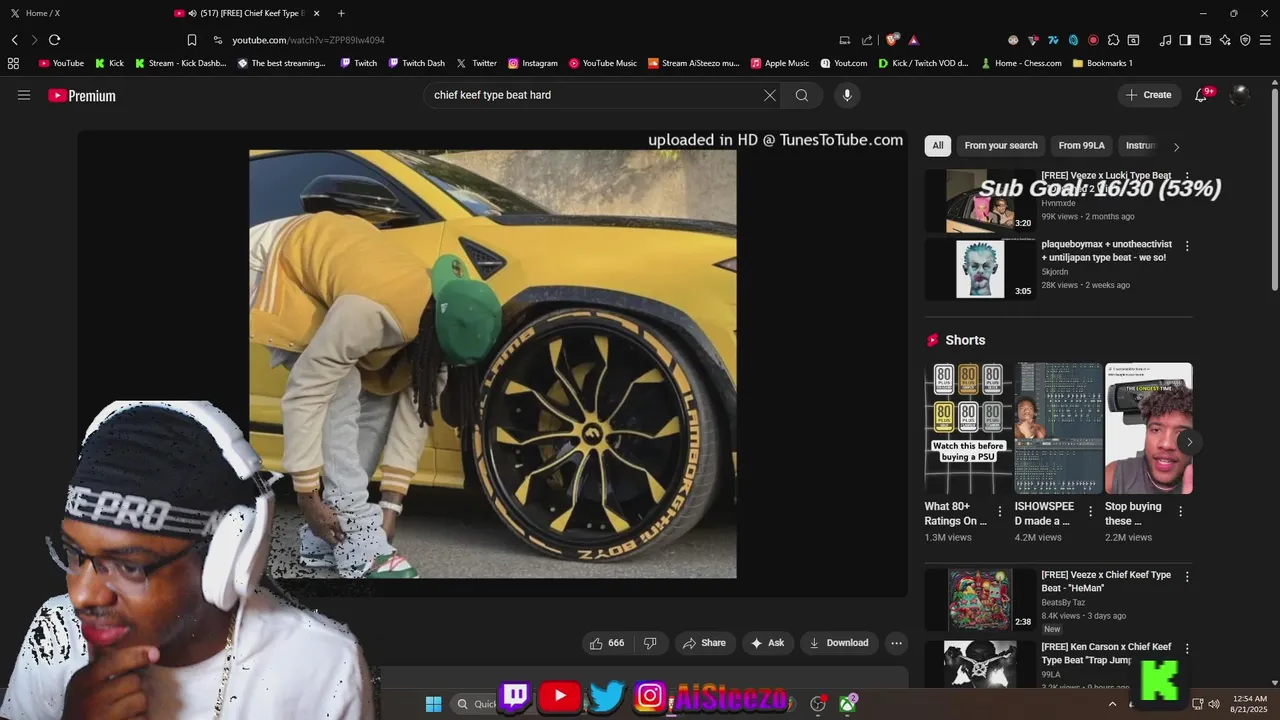Image resolution: width=1280 pixels, height=720 pixels.
Task: Toggle the browser sidebar panel
Action: pyautogui.click(x=1185, y=40)
